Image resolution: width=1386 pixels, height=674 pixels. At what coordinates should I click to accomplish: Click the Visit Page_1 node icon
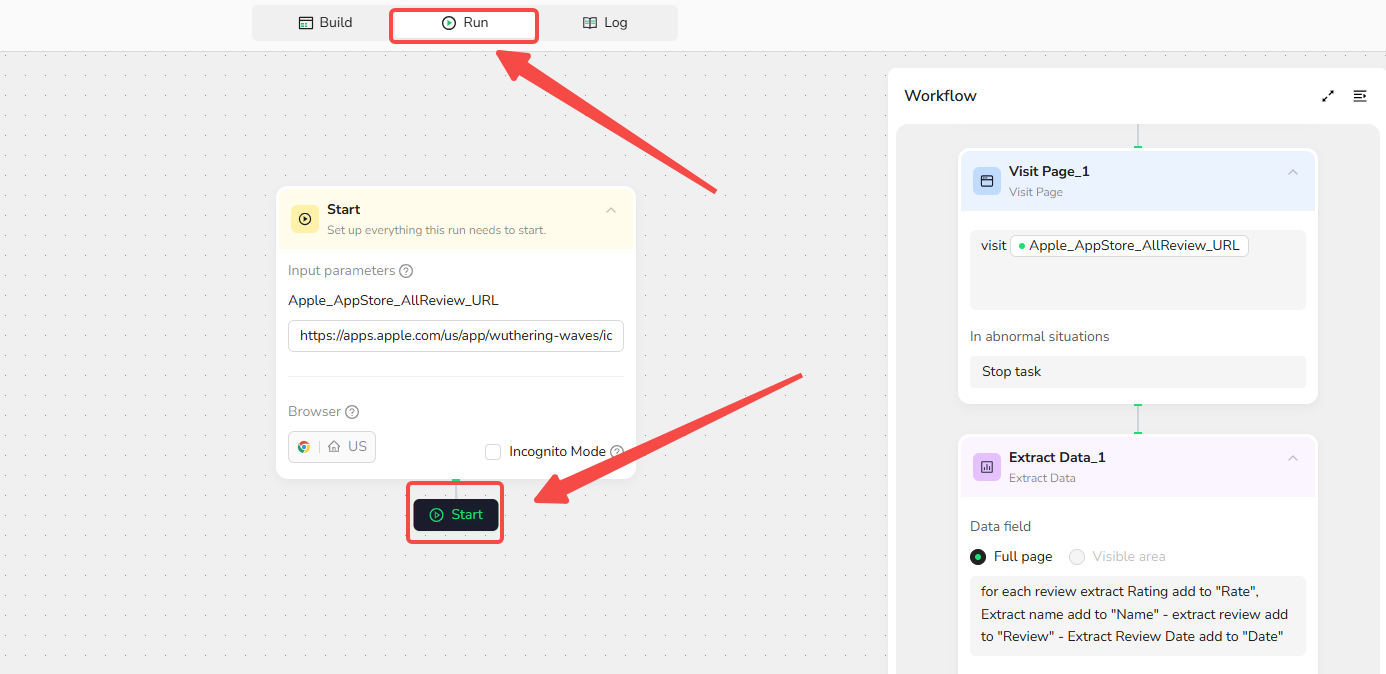click(x=987, y=181)
